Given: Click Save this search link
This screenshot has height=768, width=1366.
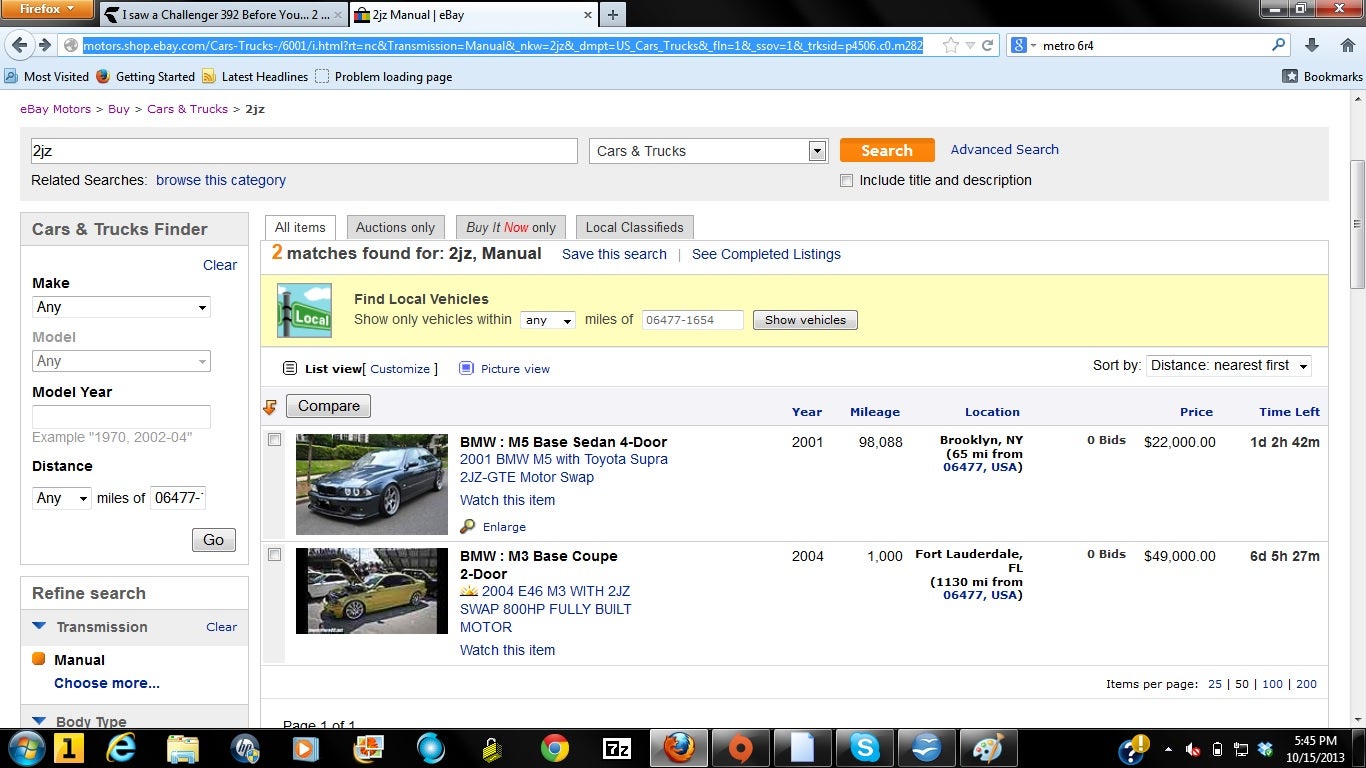Looking at the screenshot, I should pos(614,254).
